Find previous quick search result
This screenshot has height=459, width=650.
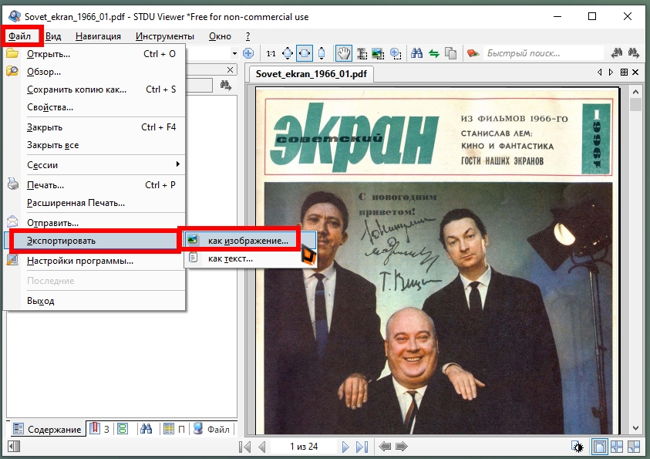pyautogui.click(x=617, y=53)
